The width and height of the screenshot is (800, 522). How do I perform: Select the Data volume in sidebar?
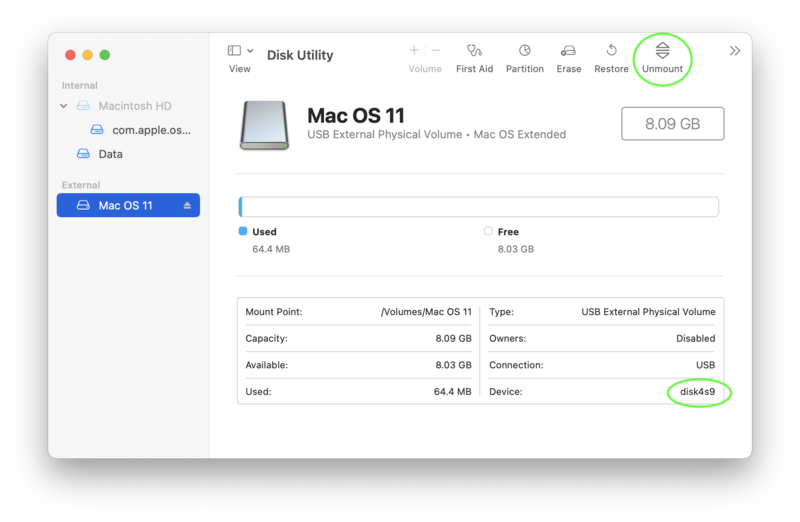point(128,154)
